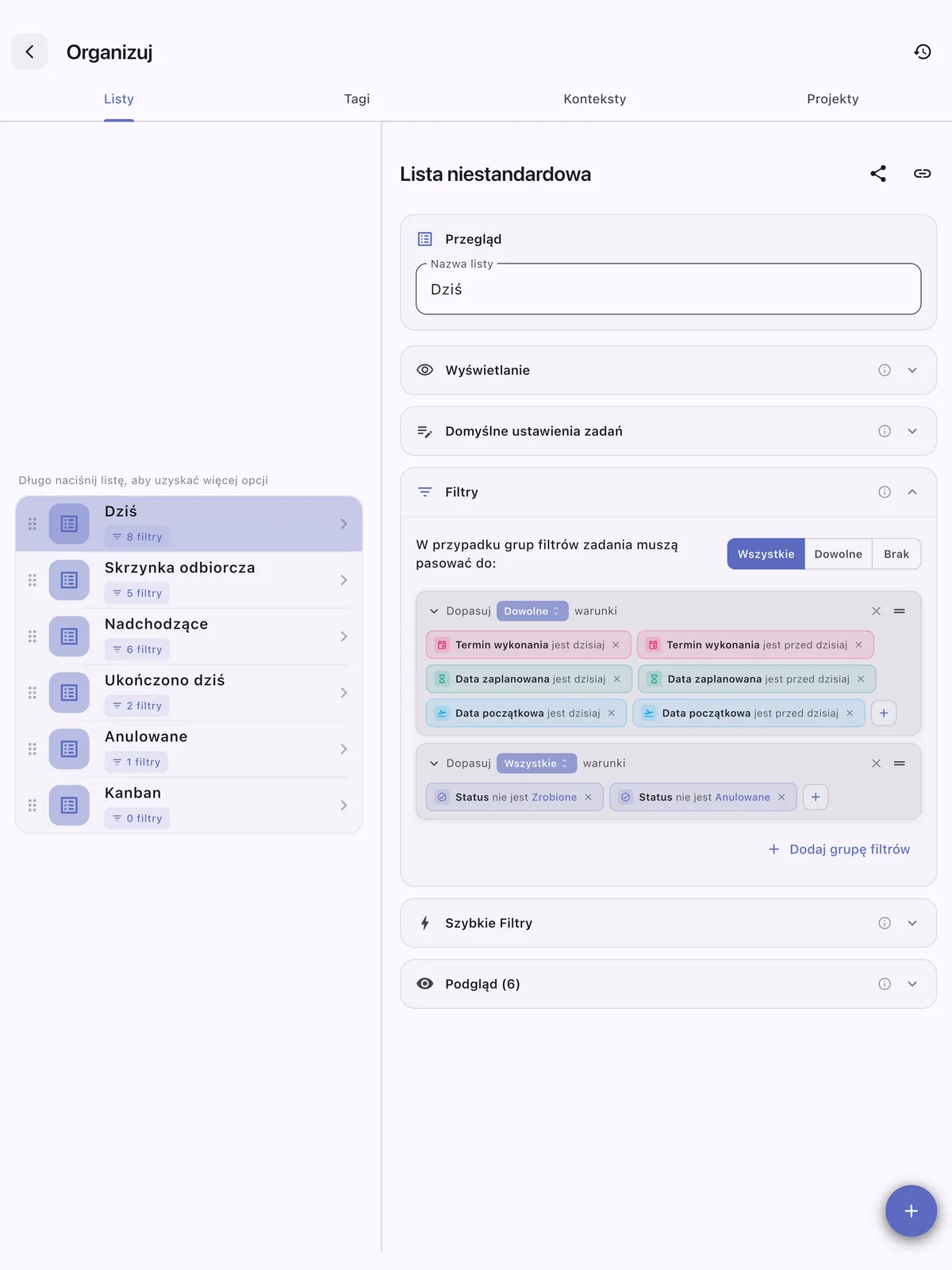Collapse the Filtry section
This screenshot has height=1270, width=952.
click(912, 492)
